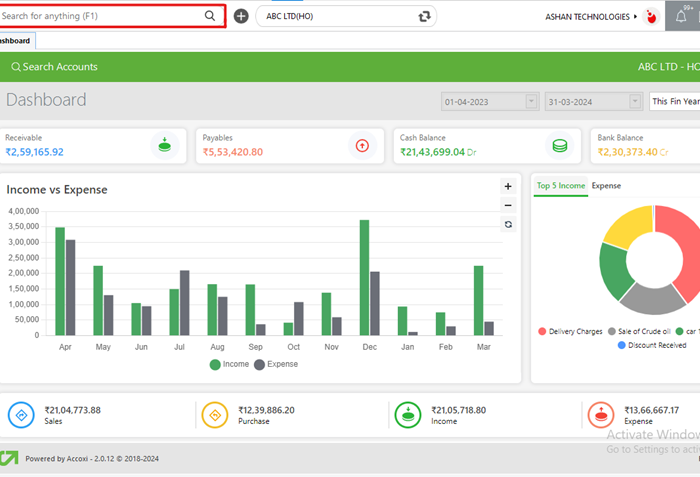
Task: Open the start date 01-04-2023 dropdown
Action: (531, 101)
